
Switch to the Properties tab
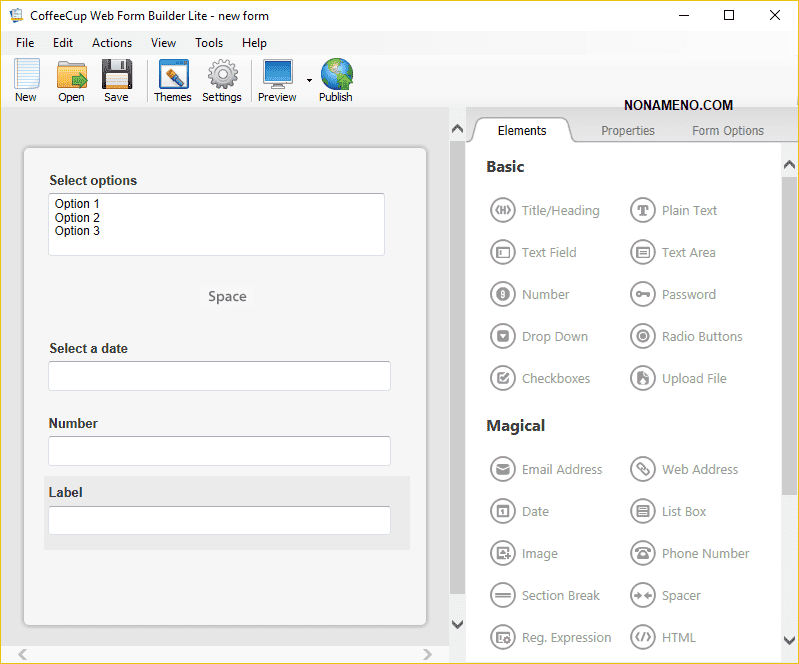pos(628,131)
